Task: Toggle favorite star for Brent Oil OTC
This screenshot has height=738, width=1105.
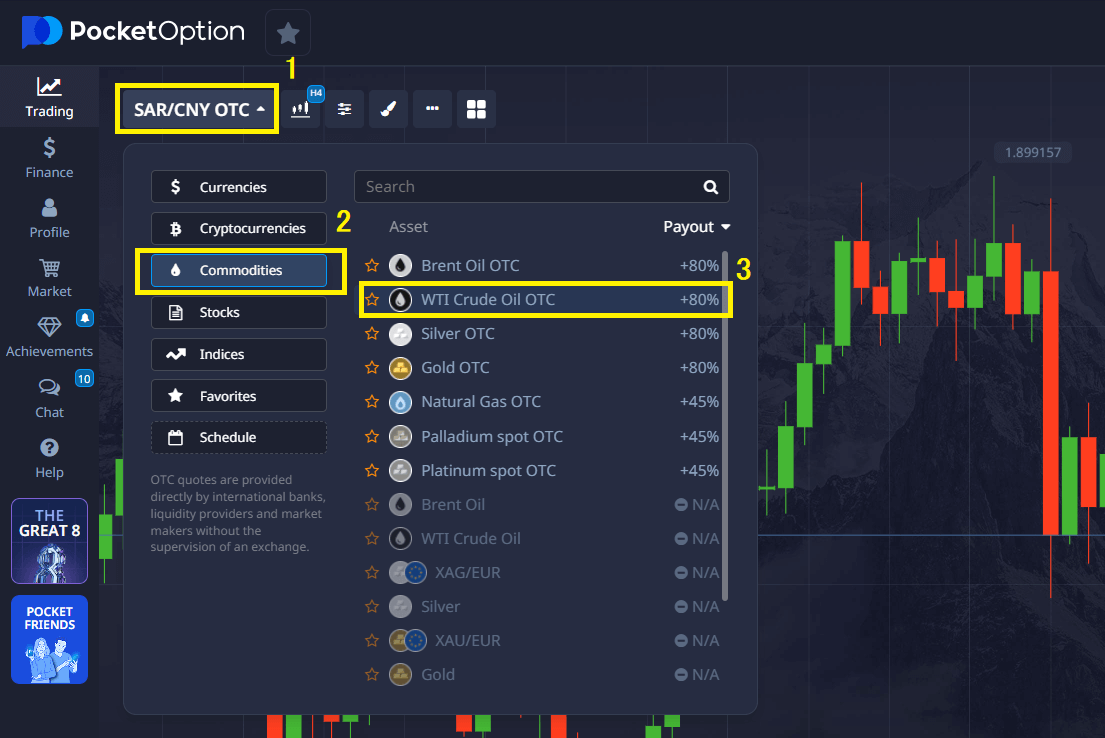Action: [372, 266]
